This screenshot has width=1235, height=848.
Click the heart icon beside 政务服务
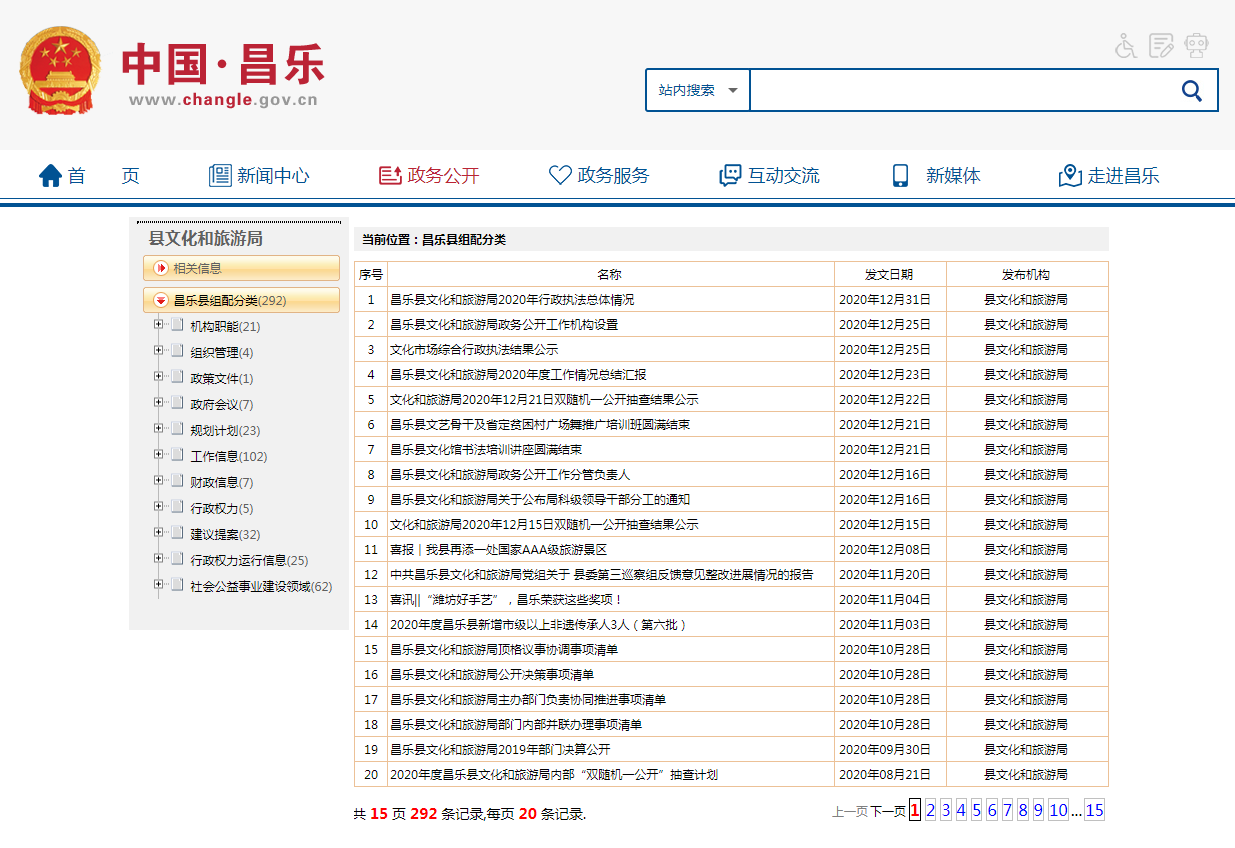point(560,176)
